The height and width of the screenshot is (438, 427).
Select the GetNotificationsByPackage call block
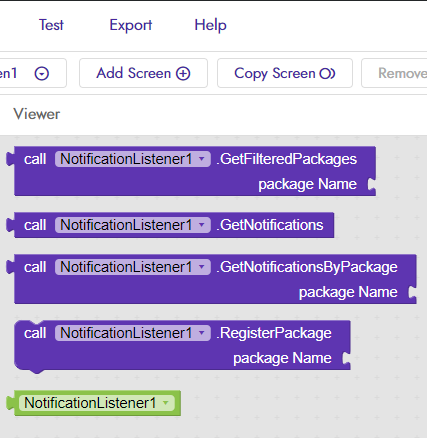[x=211, y=279]
